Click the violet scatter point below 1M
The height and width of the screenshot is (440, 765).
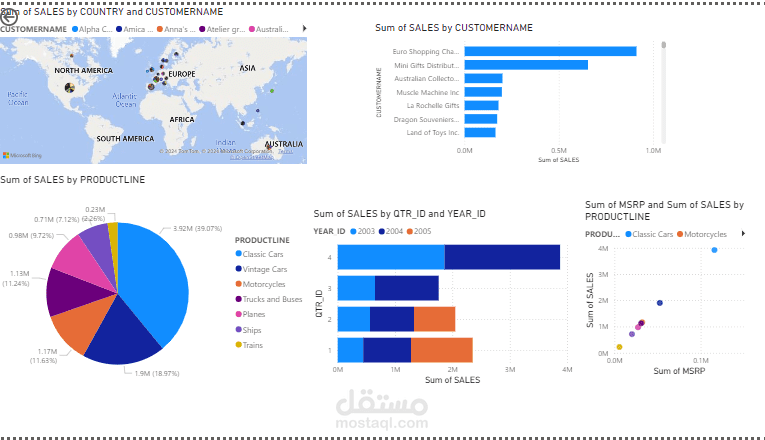(x=632, y=334)
